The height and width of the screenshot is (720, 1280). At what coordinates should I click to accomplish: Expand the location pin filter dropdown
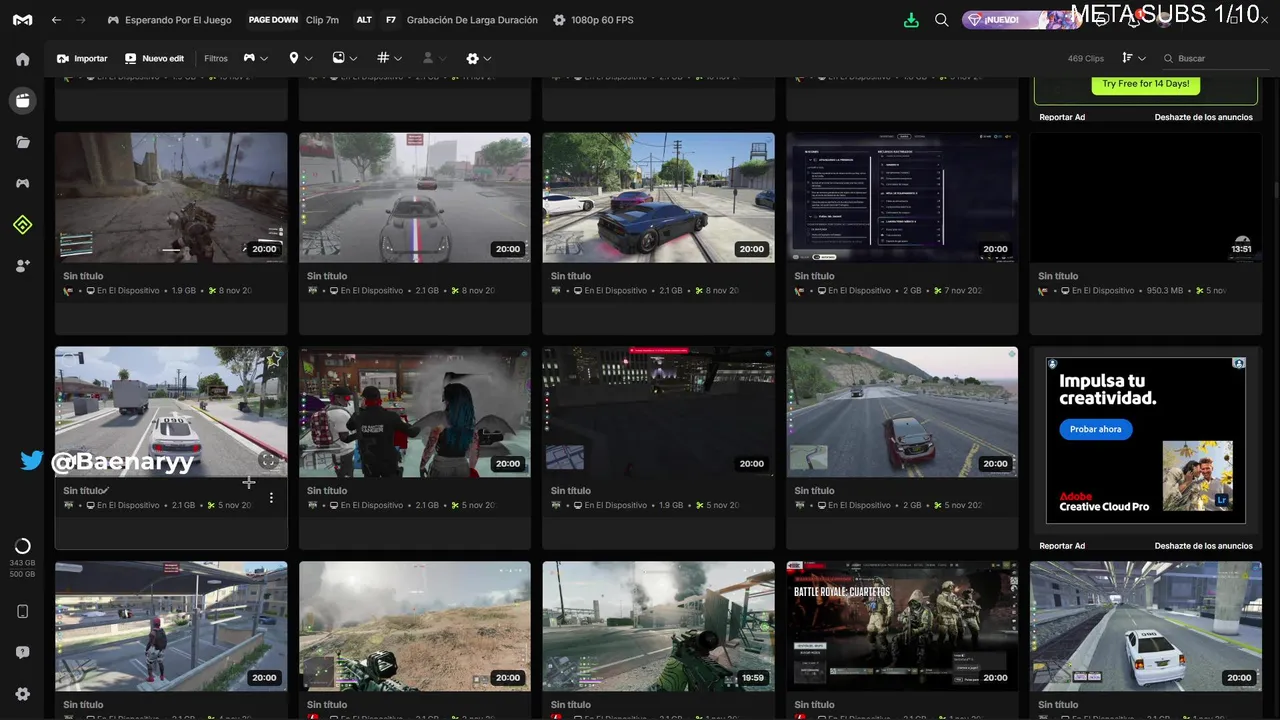point(300,58)
